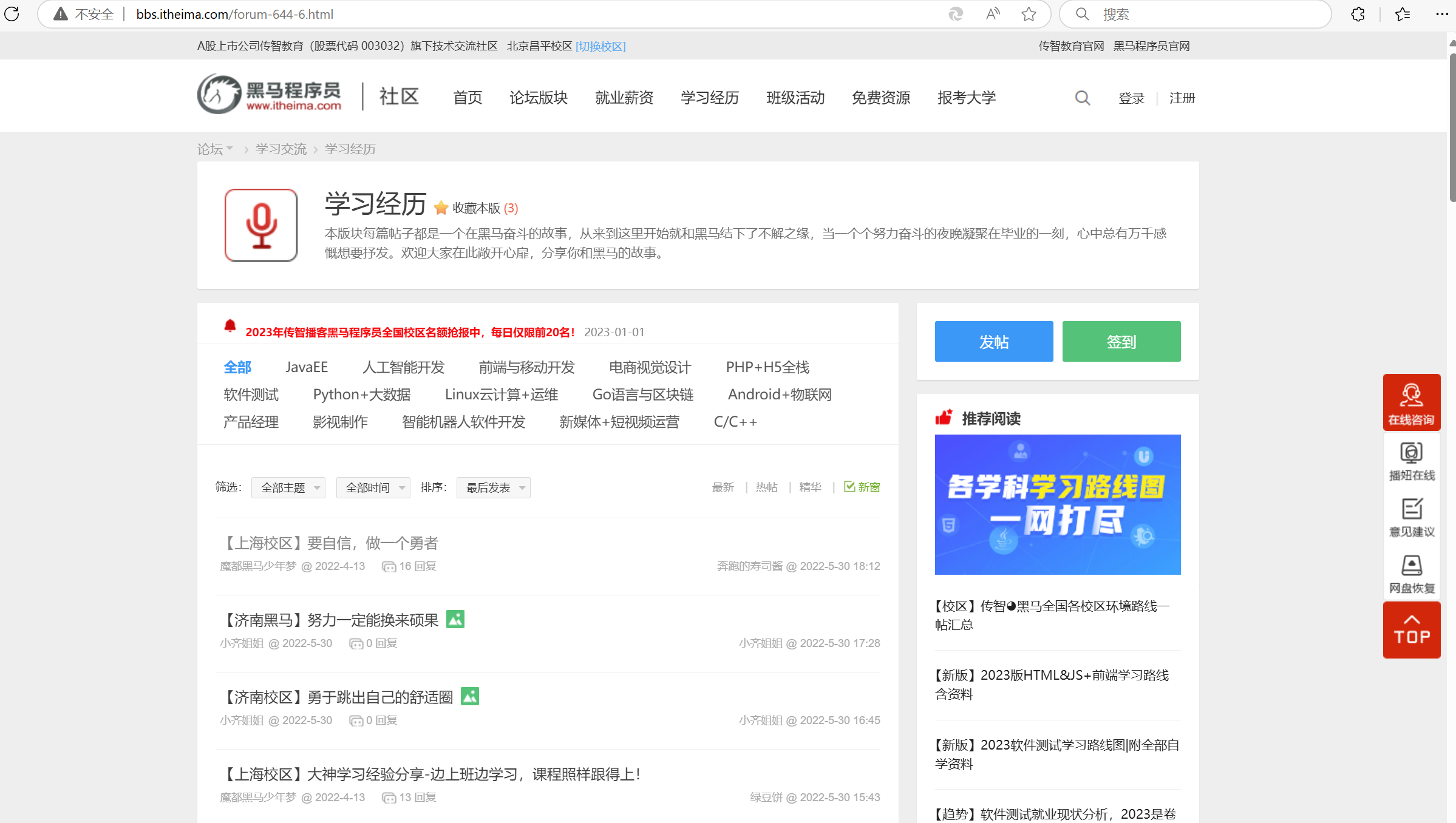This screenshot has width=1456, height=823.
Task: Open the 全部时间 filter dropdown
Action: (x=373, y=487)
